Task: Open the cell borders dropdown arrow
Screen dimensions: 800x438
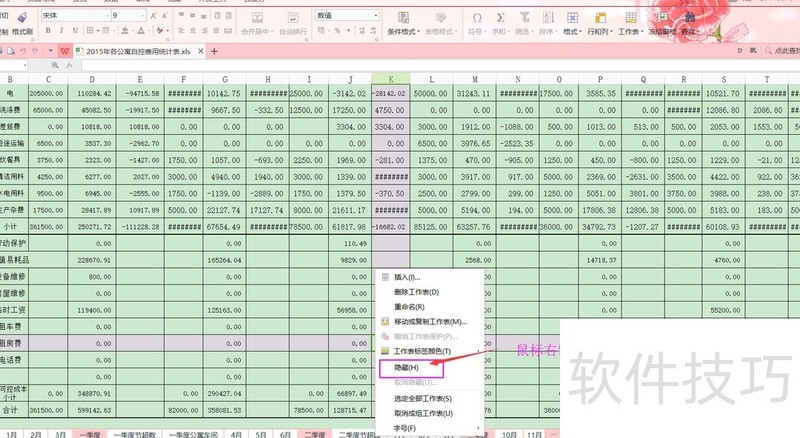Action: pos(97,31)
